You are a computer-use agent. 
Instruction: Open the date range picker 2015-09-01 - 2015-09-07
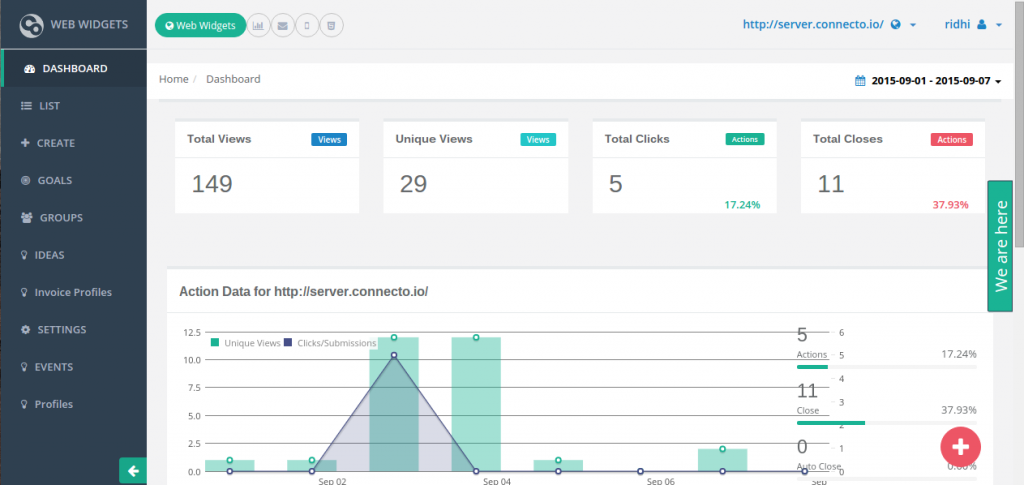(928, 82)
